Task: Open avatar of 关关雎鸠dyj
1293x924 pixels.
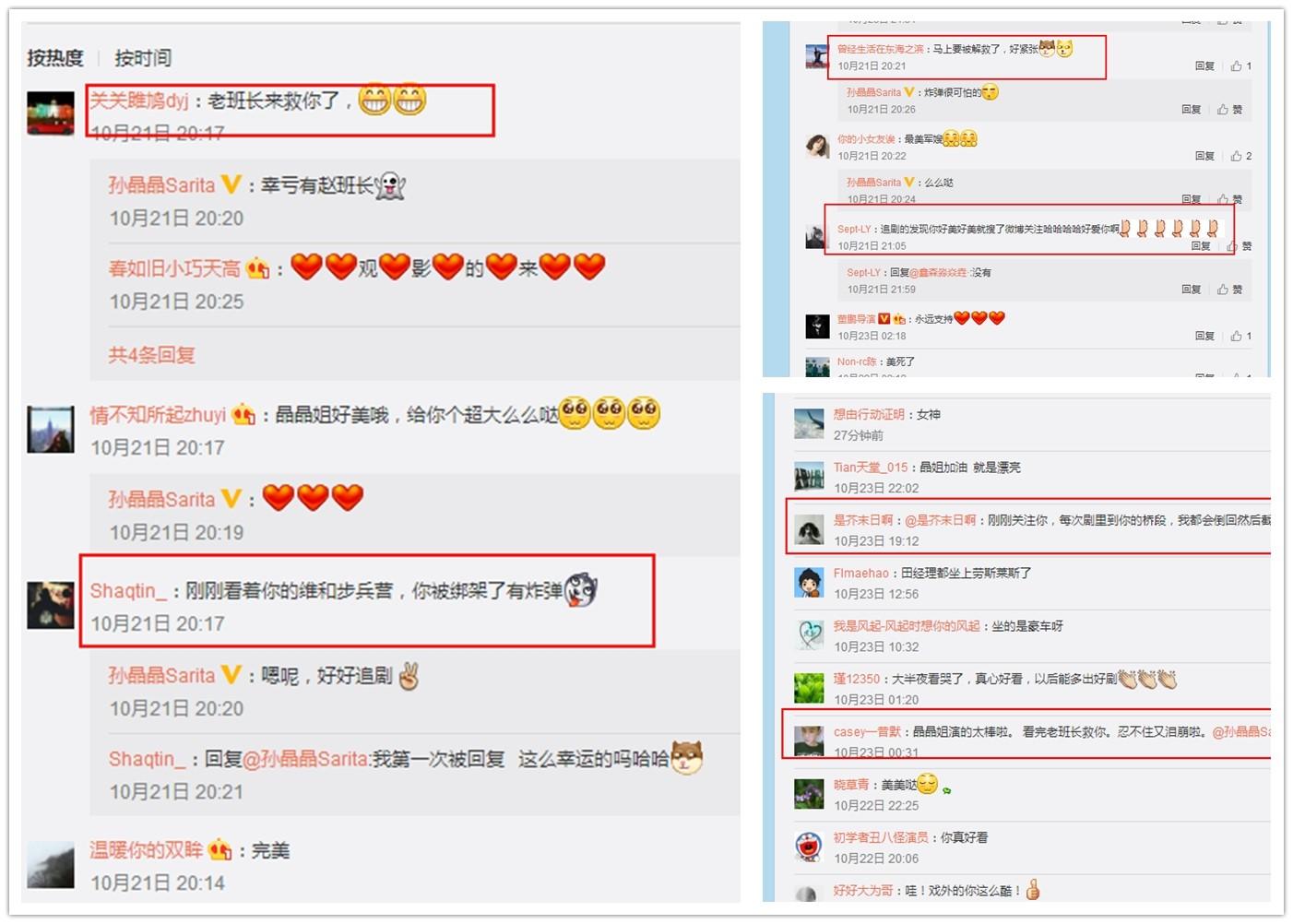Action: pos(50,113)
